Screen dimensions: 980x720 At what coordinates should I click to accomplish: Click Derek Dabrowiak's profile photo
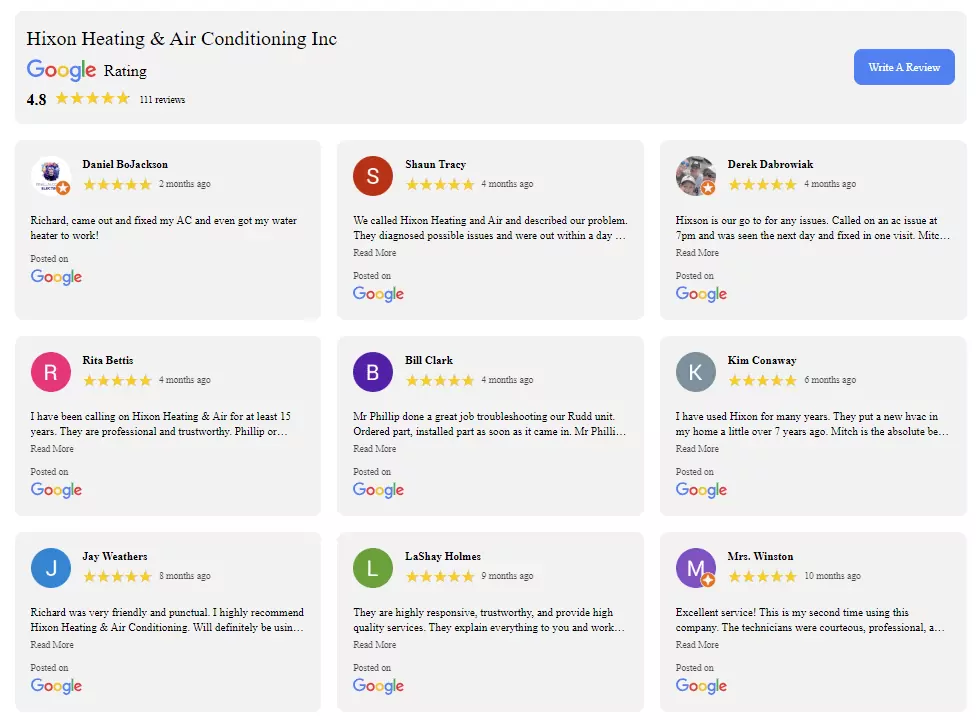pos(695,176)
